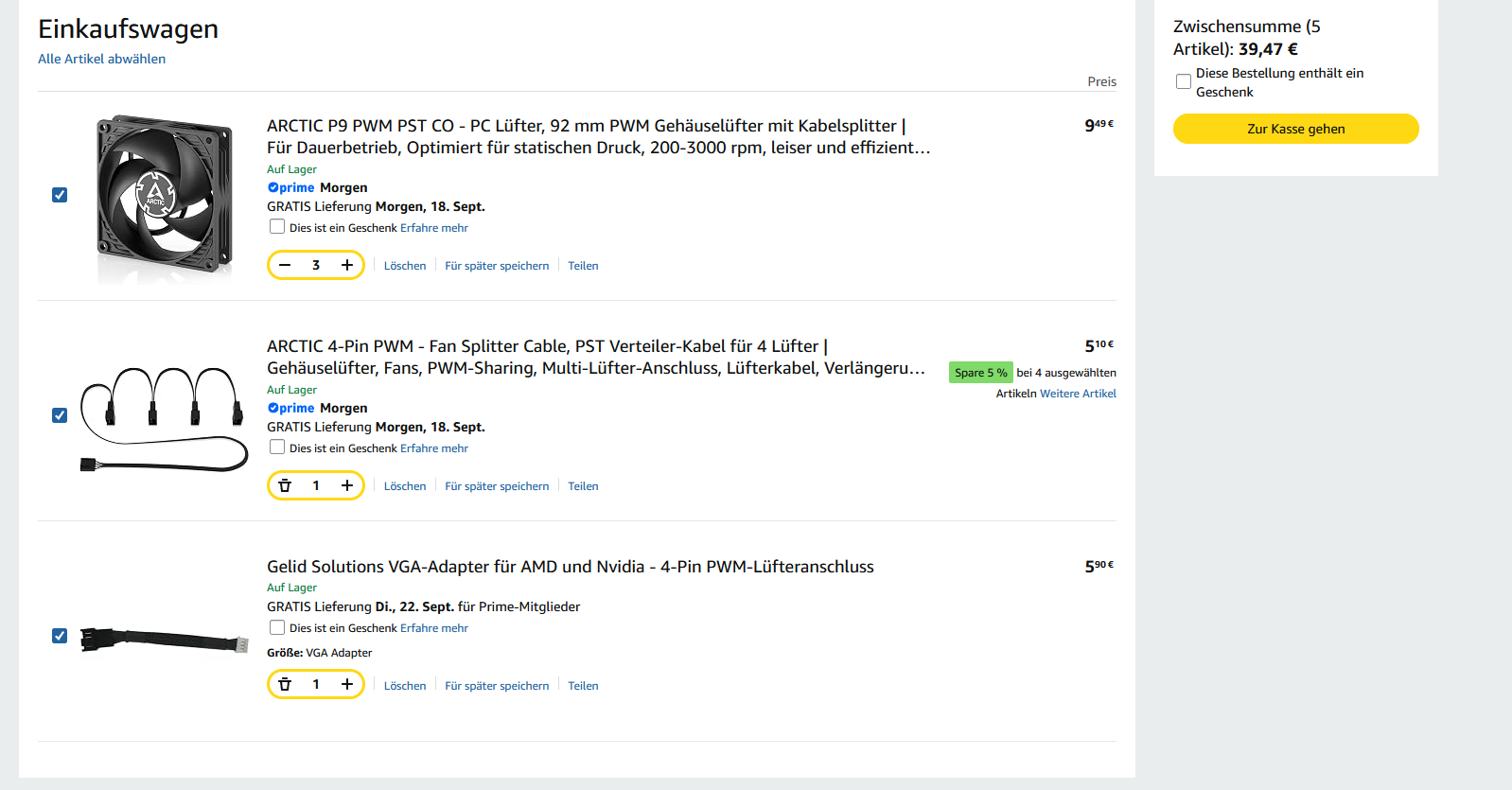Viewport: 1512px width, 790px height.
Task: Click subtotal amount 39,47 €
Action: coord(1268,49)
